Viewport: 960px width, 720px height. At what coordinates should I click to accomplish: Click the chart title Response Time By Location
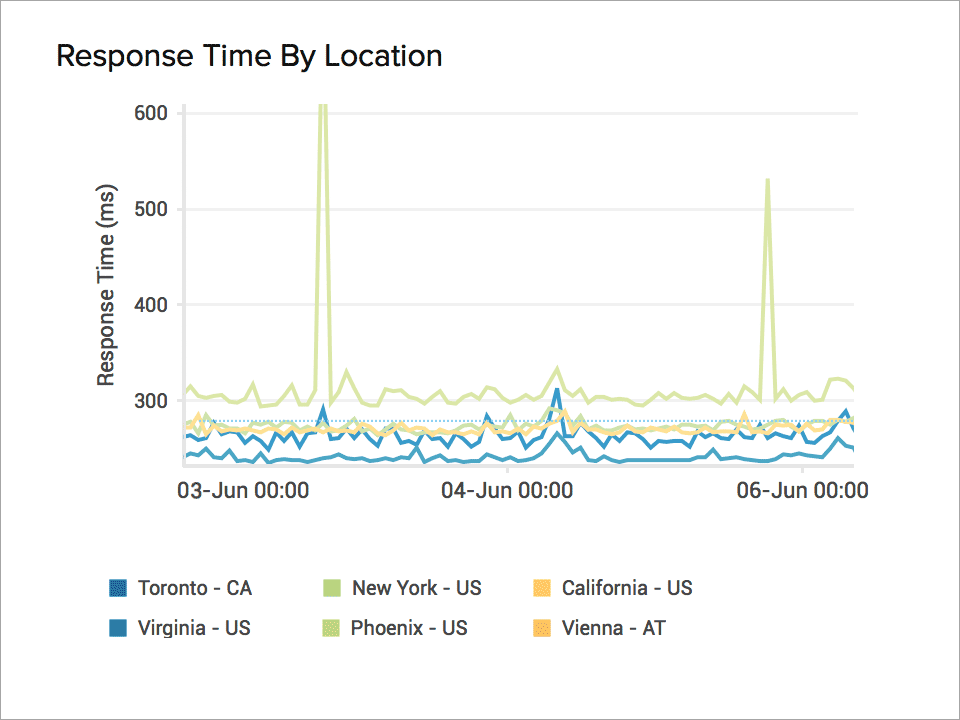tap(250, 56)
